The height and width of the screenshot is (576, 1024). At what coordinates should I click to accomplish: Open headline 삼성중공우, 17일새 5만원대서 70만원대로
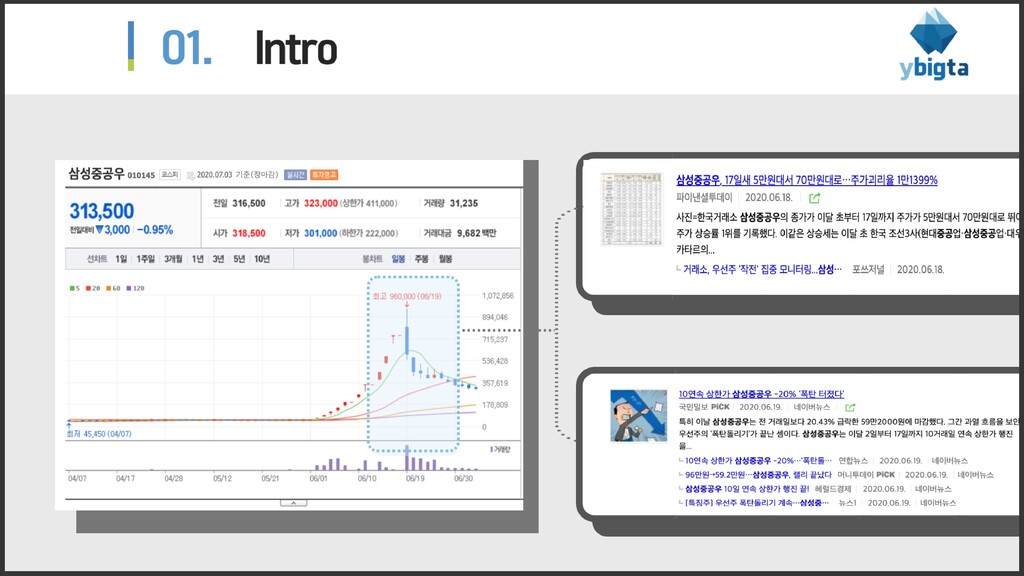pos(807,180)
